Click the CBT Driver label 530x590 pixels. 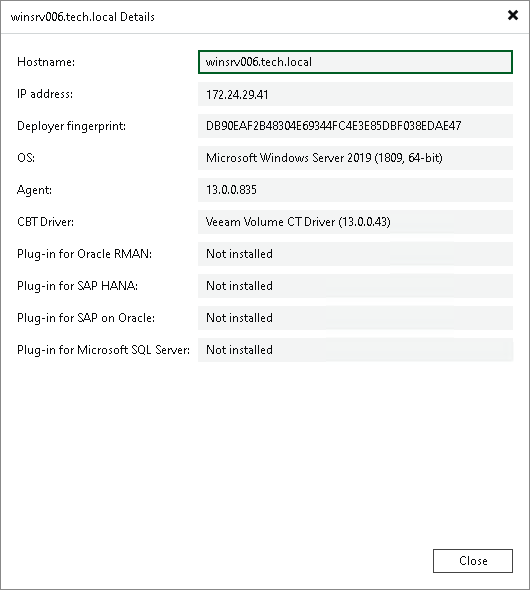[46, 222]
